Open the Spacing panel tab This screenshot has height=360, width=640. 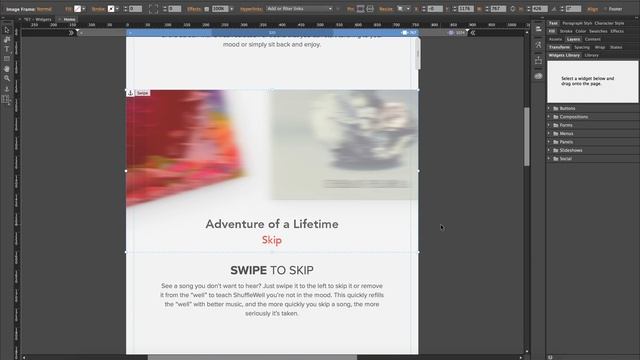pos(582,47)
